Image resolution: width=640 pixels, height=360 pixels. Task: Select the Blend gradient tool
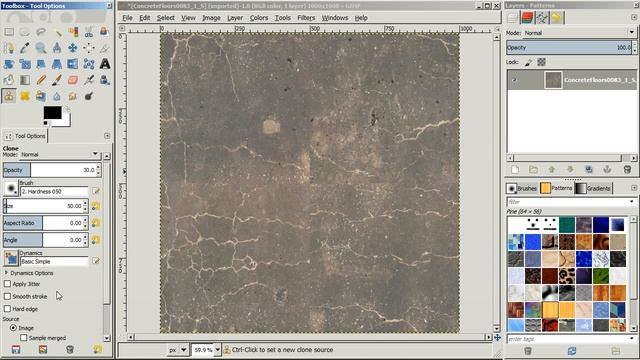click(25, 80)
